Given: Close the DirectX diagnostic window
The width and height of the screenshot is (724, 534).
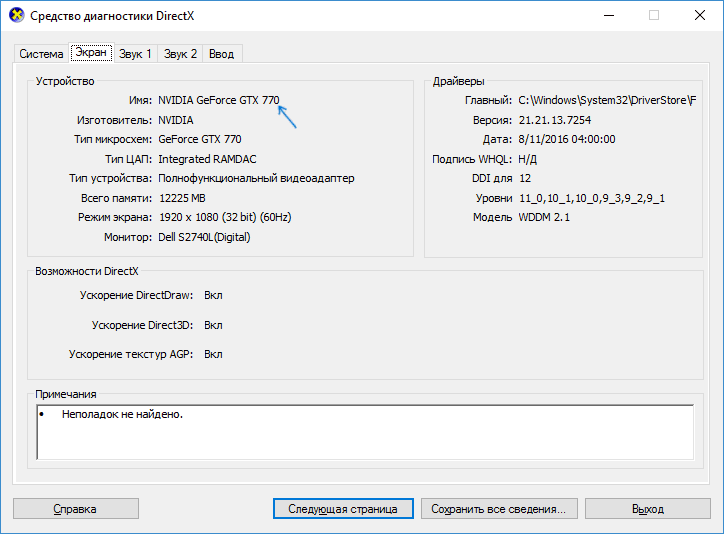Looking at the screenshot, I should click(x=700, y=15).
